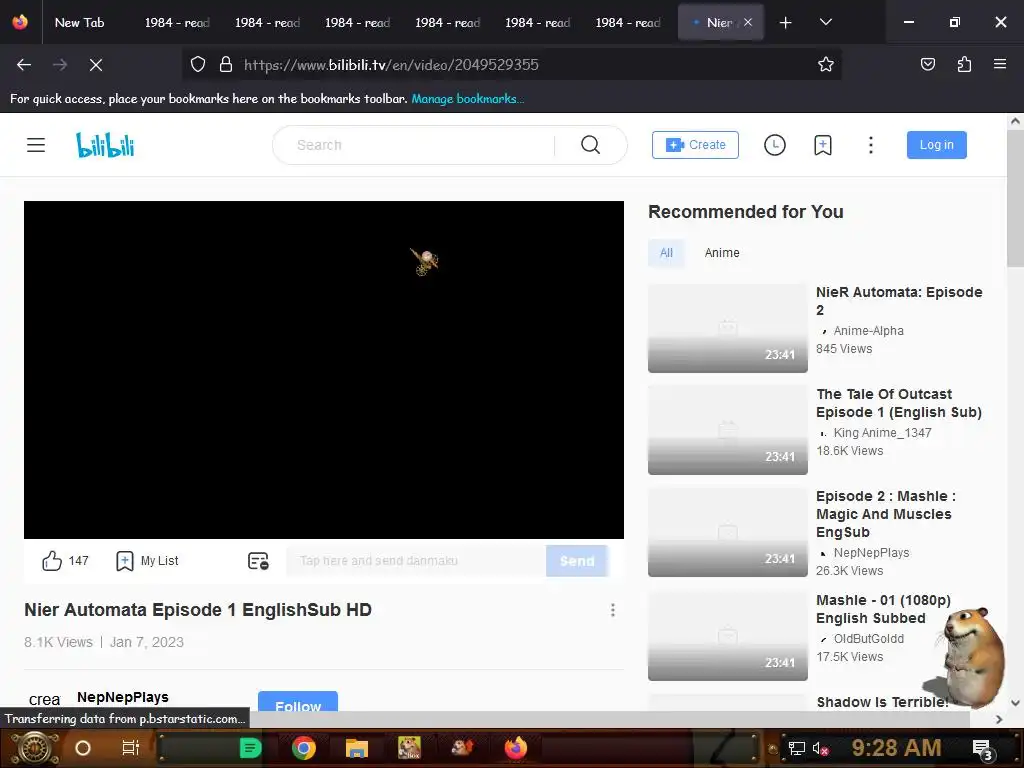The width and height of the screenshot is (1024, 768).
Task: Click the search magnifier icon
Action: click(x=590, y=145)
